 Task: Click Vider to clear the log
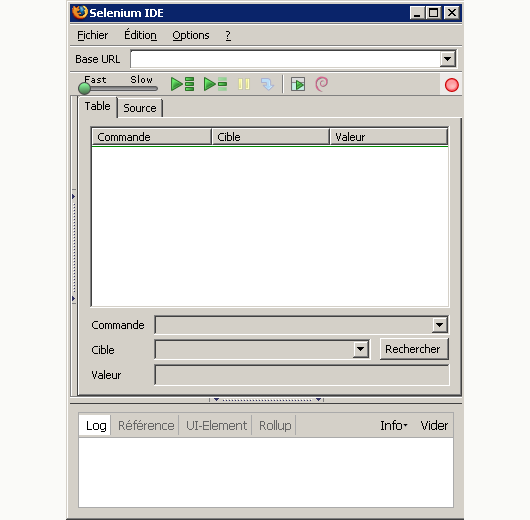[x=434, y=425]
